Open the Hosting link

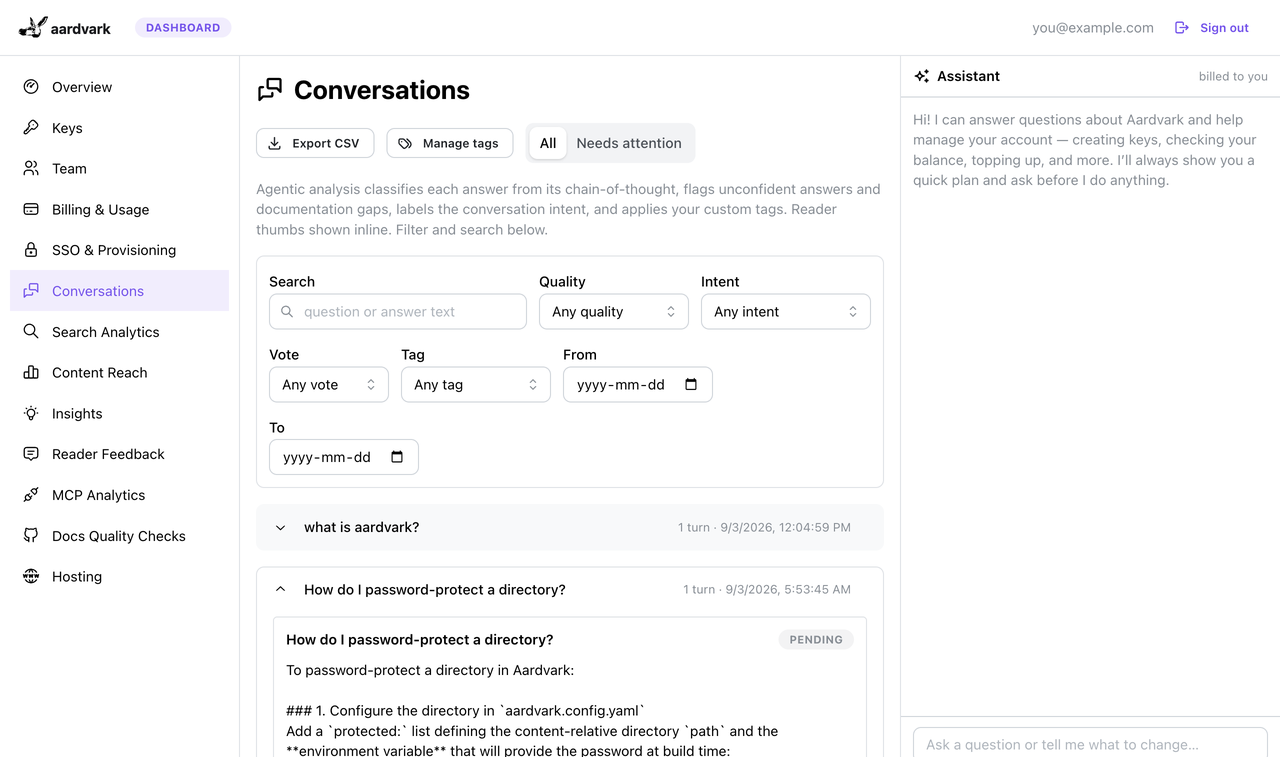pyautogui.click(x=119, y=577)
